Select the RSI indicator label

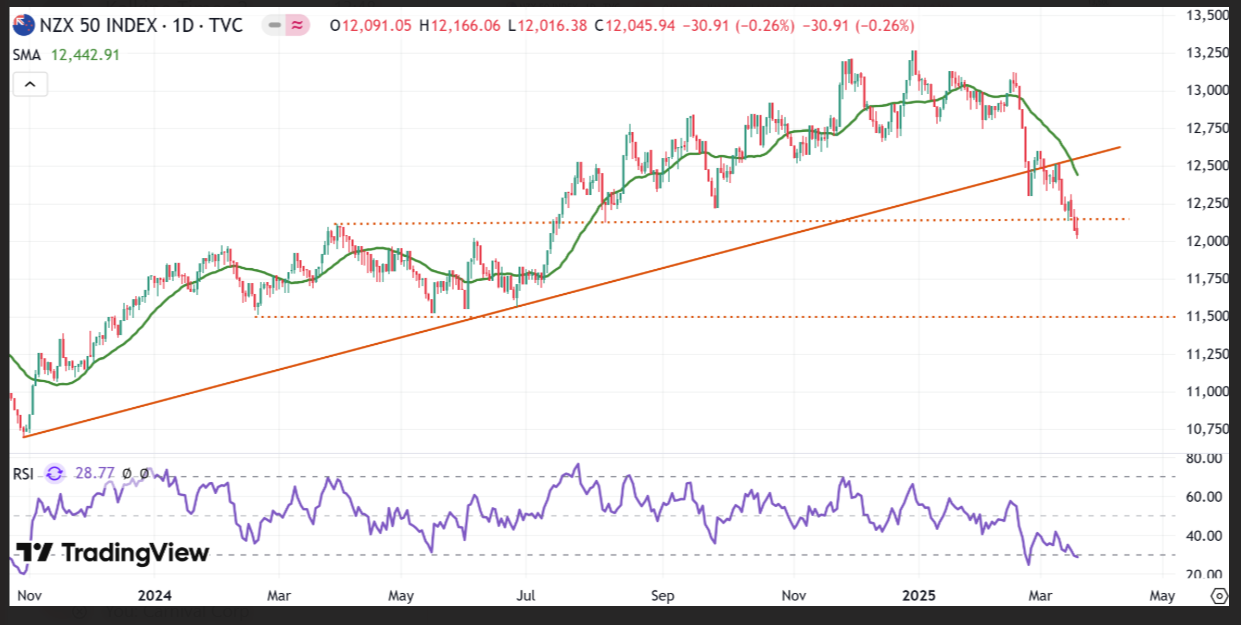(x=23, y=473)
